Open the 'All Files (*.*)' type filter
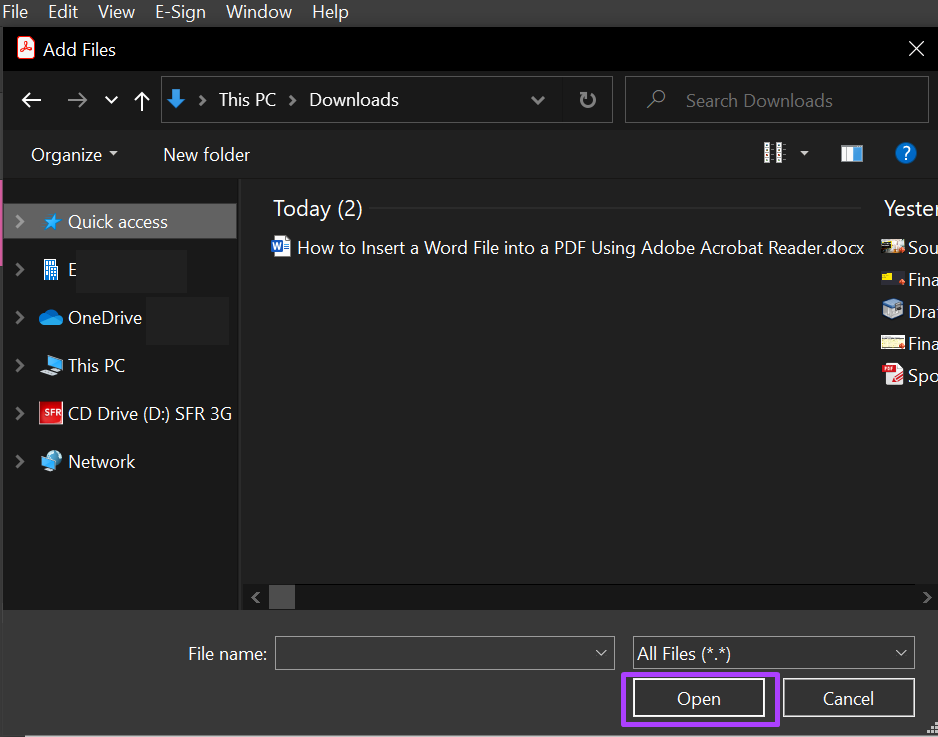Viewport: 938px width, 737px height. point(773,653)
